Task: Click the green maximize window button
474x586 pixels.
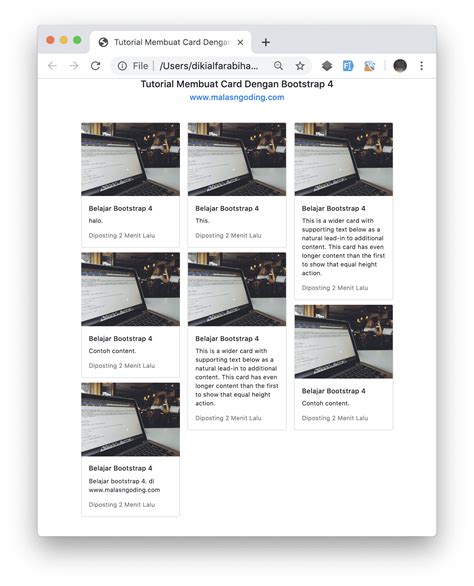Action: coord(77,40)
